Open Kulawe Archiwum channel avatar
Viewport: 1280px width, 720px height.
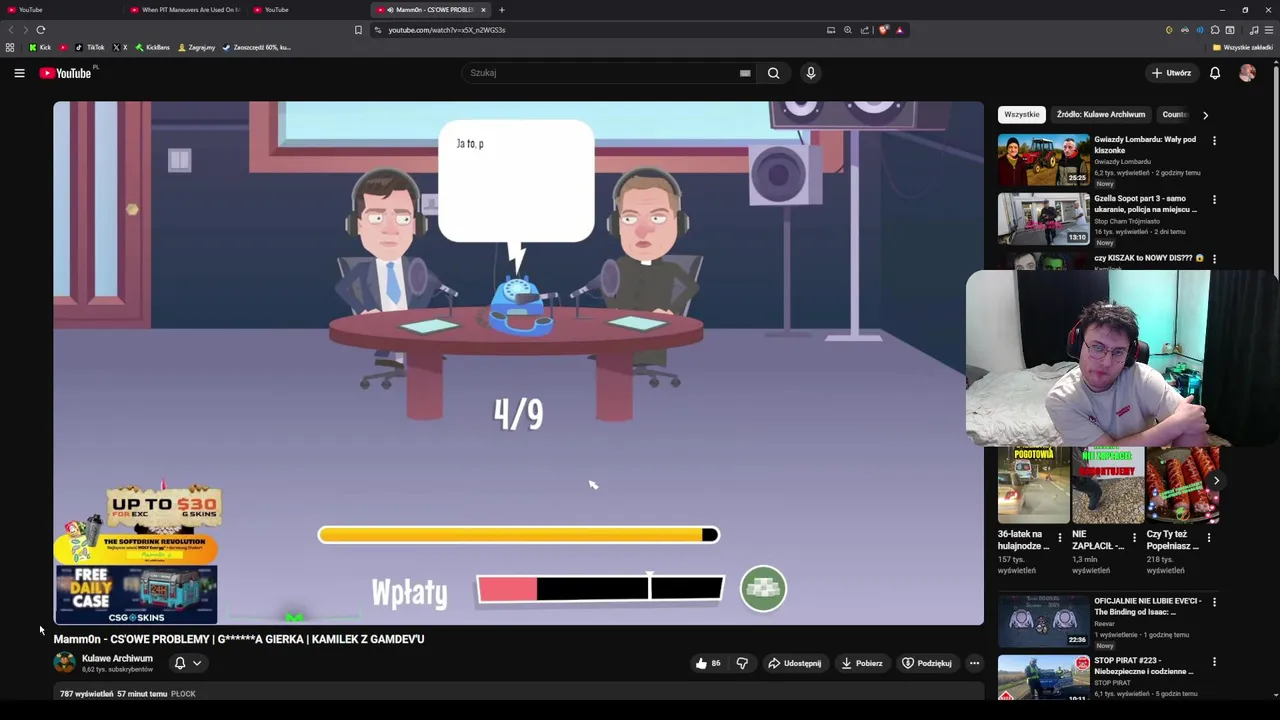(64, 663)
